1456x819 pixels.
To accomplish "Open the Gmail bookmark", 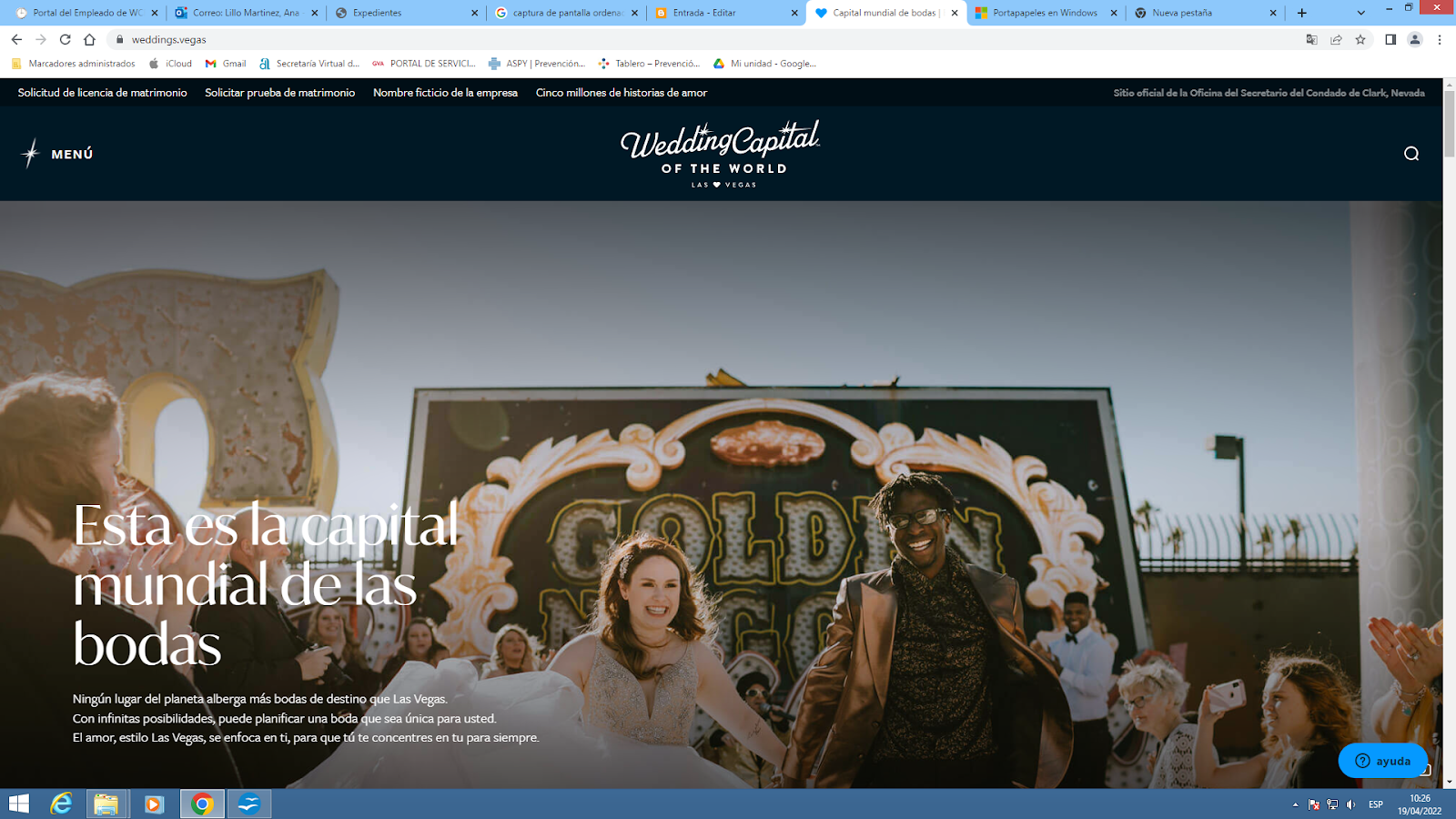I will pos(226,64).
